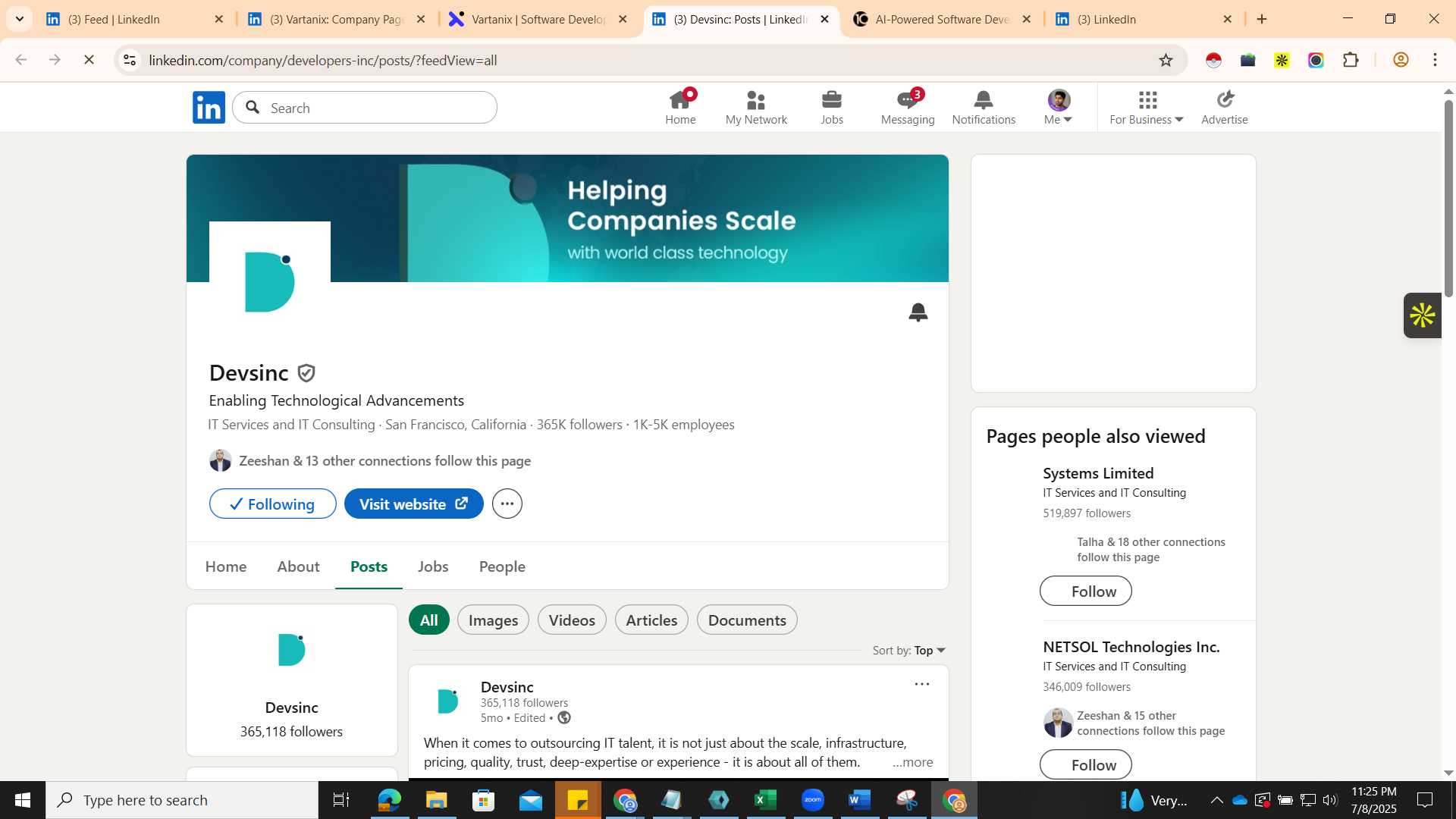The image size is (1456, 819).
Task: Click the browser address bar URL
Action: [x=323, y=60]
